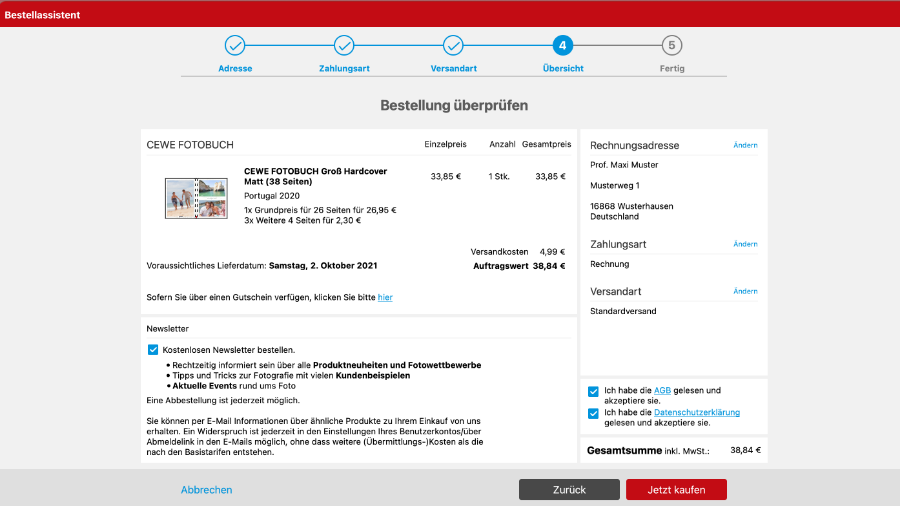Go to the Zahlungsart step label
Viewport: 900px width, 506px height.
(344, 68)
